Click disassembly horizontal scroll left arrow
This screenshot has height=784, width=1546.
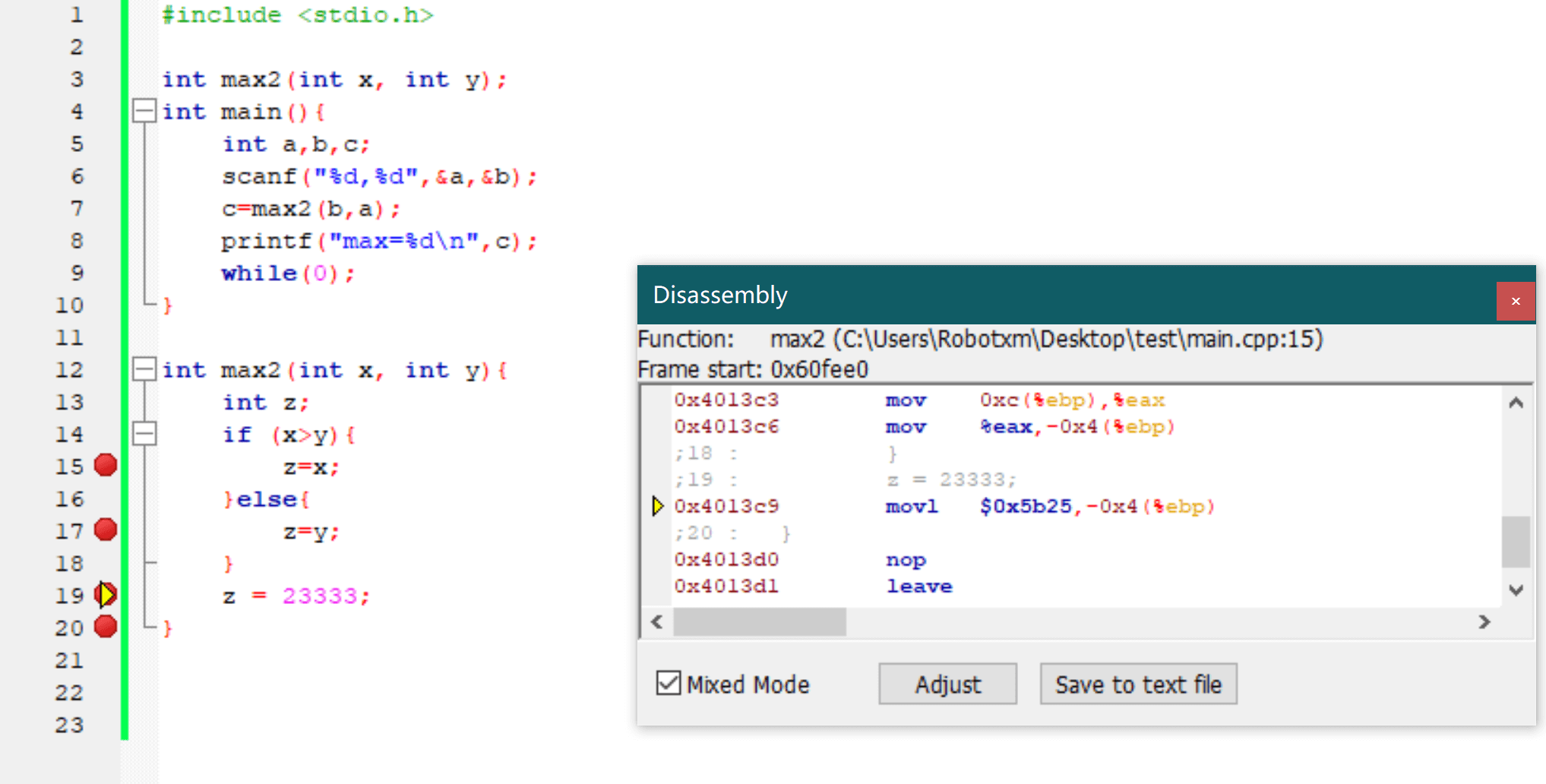[x=657, y=622]
